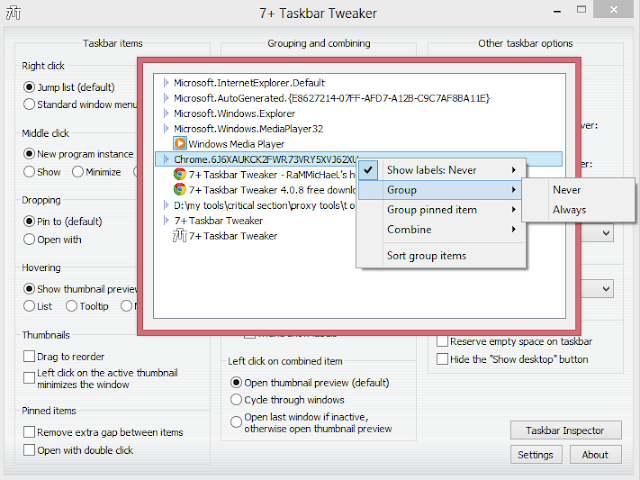Collapse Microsoft.Windows.MediaPlayer32 tree node
Screen dimensions: 640x480
coord(166,129)
